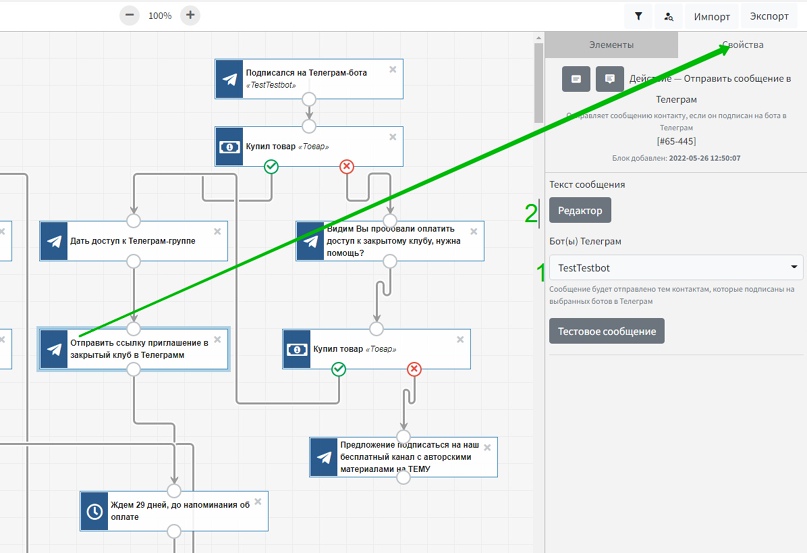Select the Telegram icon on 'Дать доступ к Телеграм-группе' block
Image resolution: width=807 pixels, height=553 pixels.
tap(54, 241)
